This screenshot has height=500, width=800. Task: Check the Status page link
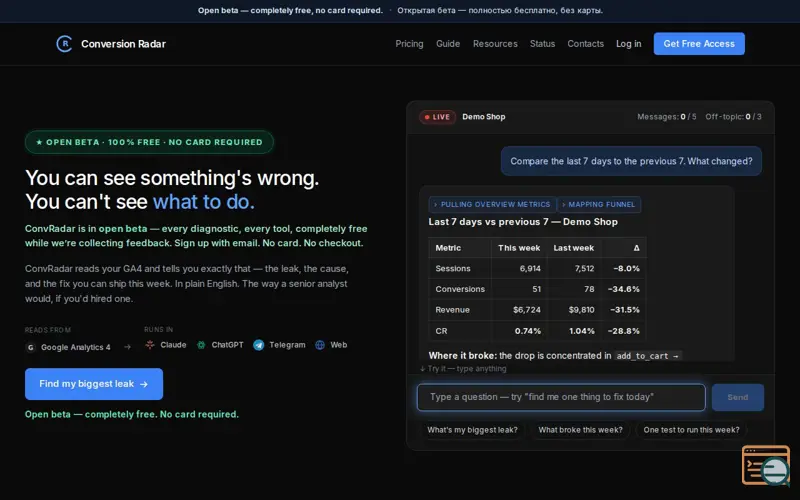click(x=542, y=44)
